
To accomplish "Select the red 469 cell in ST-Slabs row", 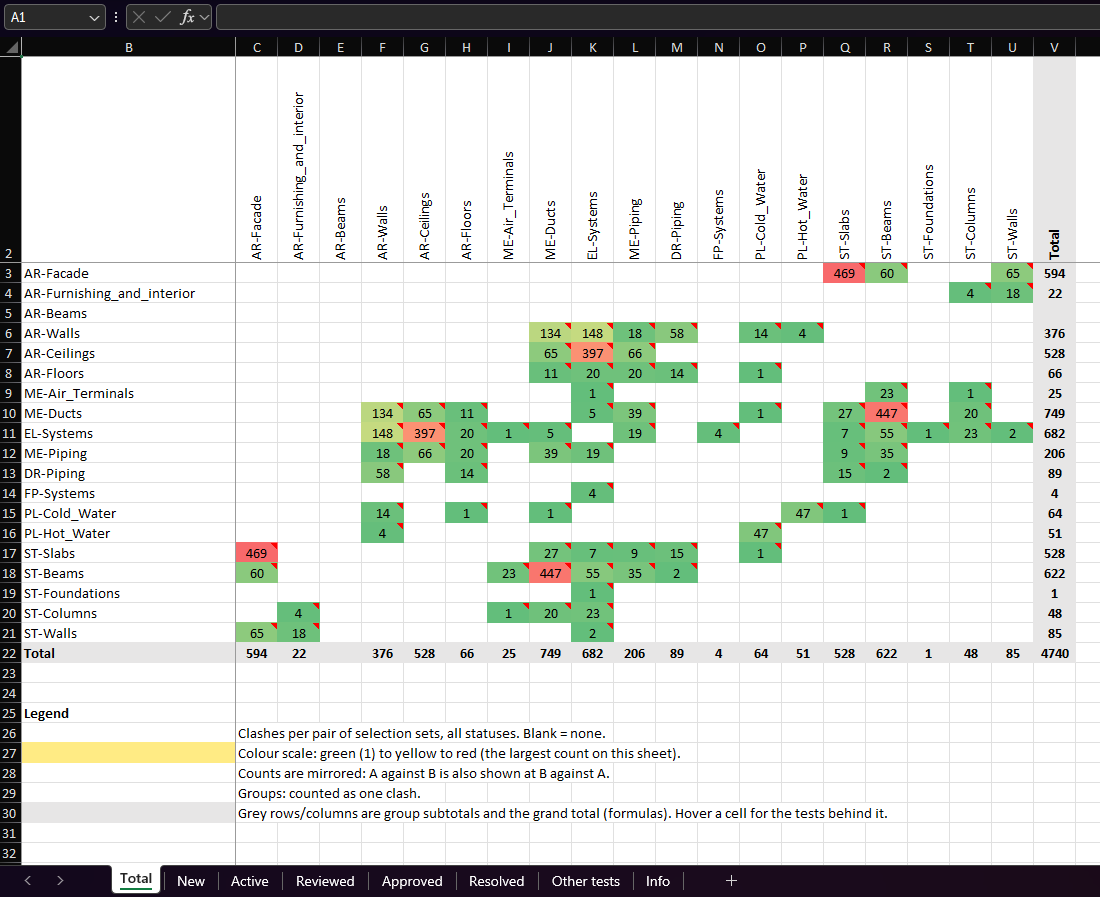I will tap(257, 553).
